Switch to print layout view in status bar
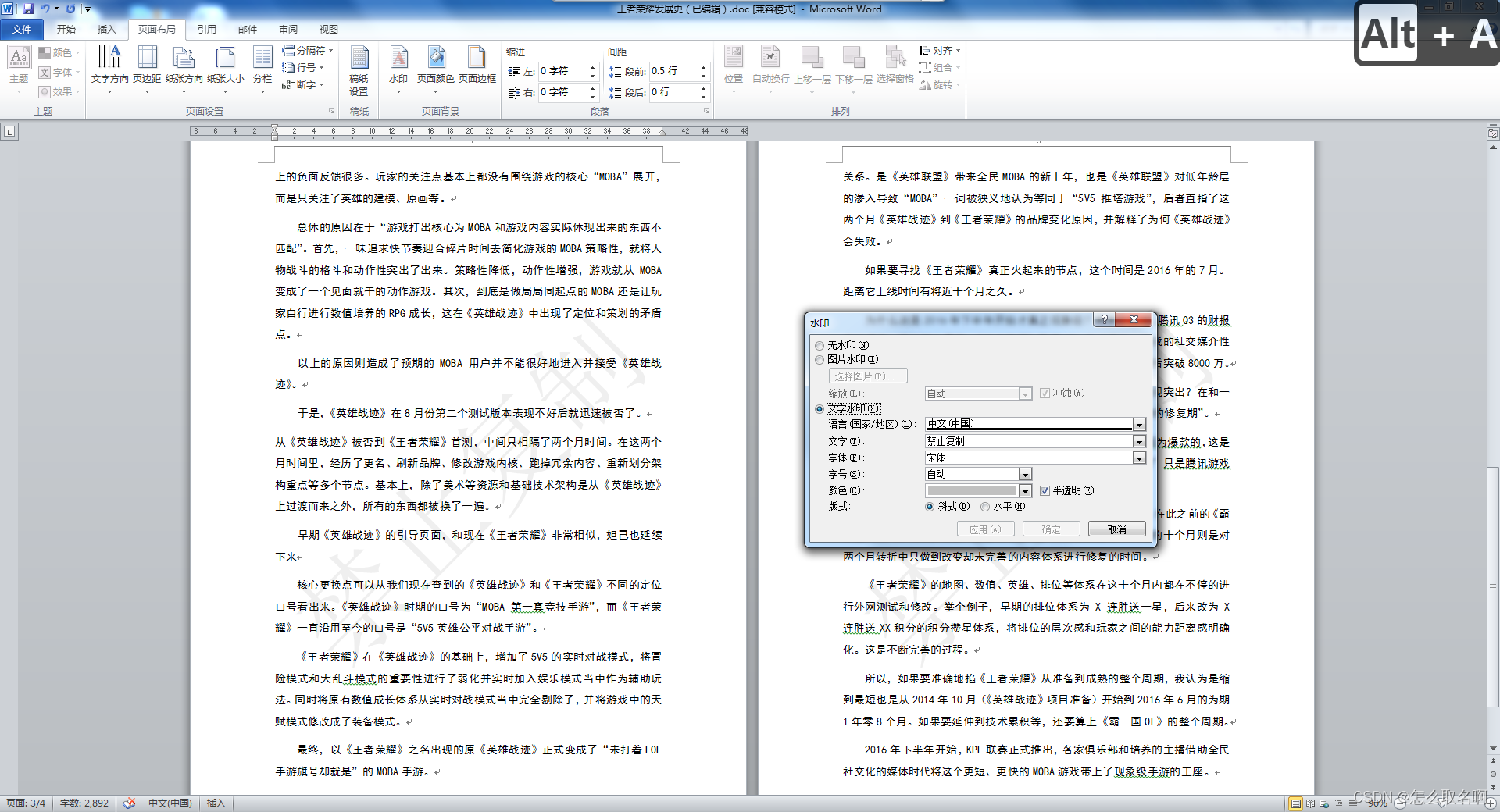1500x812 pixels. click(1296, 803)
